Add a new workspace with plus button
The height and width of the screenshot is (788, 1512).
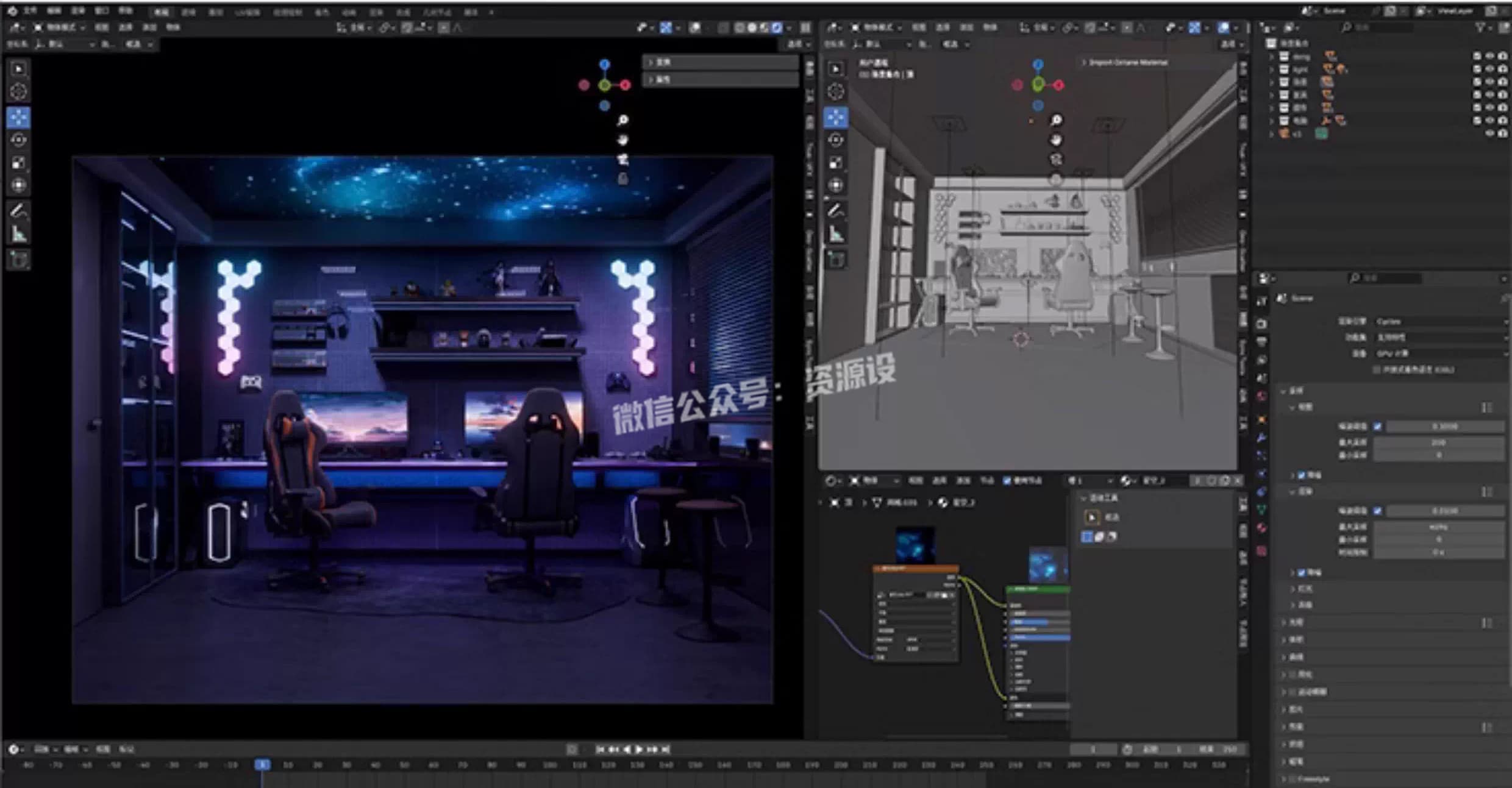[491, 12]
